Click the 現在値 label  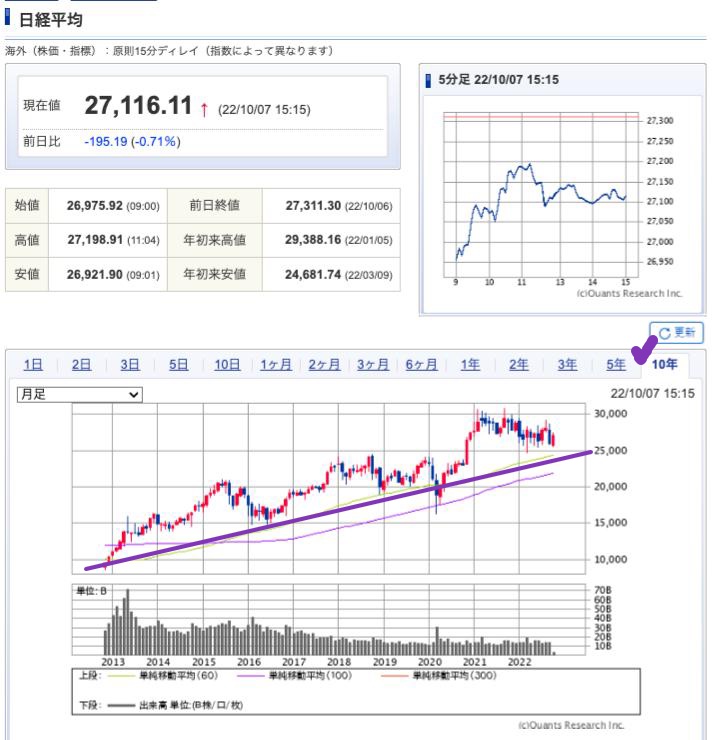coord(42,105)
